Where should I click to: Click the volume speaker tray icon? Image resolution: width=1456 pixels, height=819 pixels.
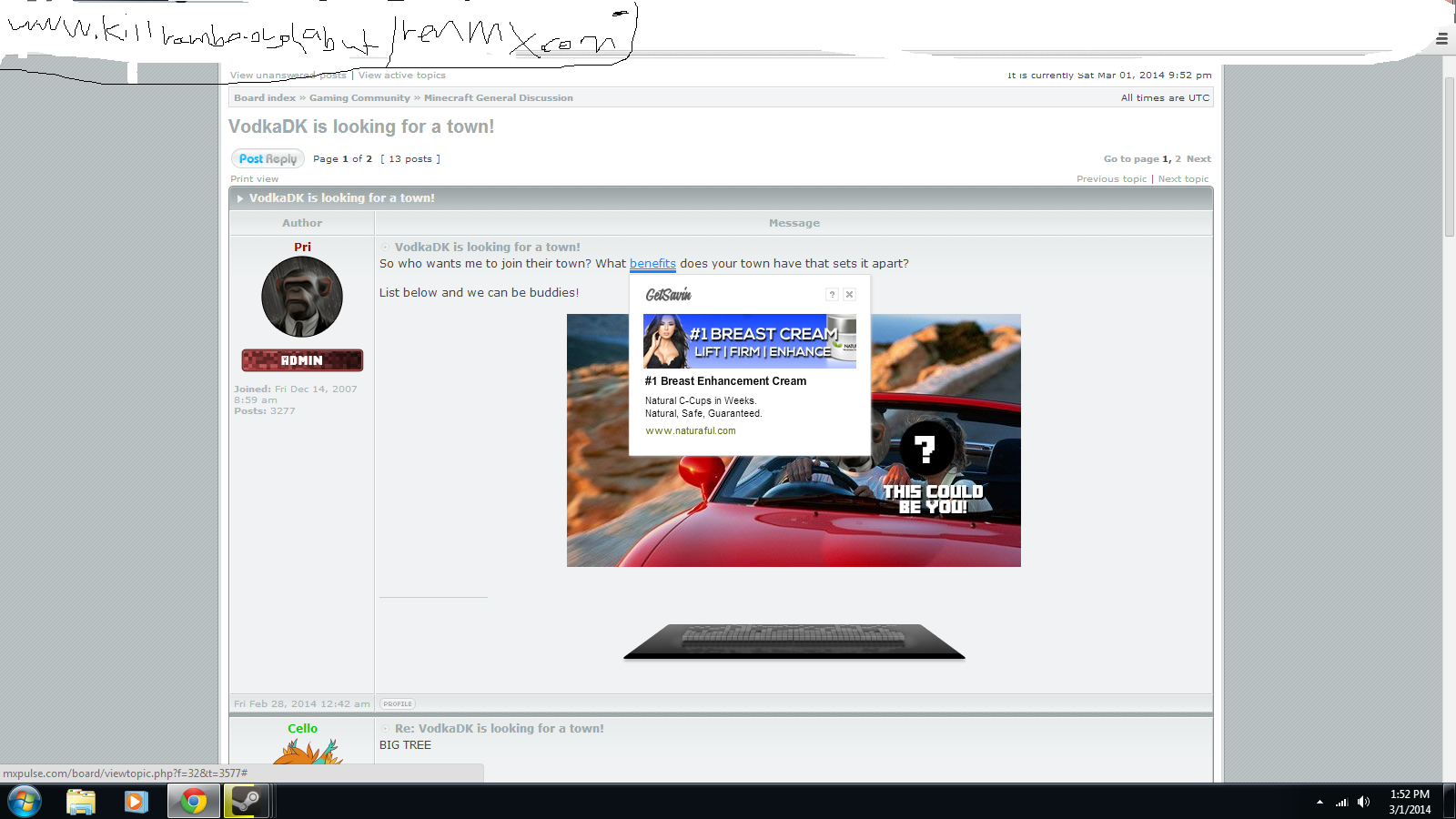[x=1363, y=802]
